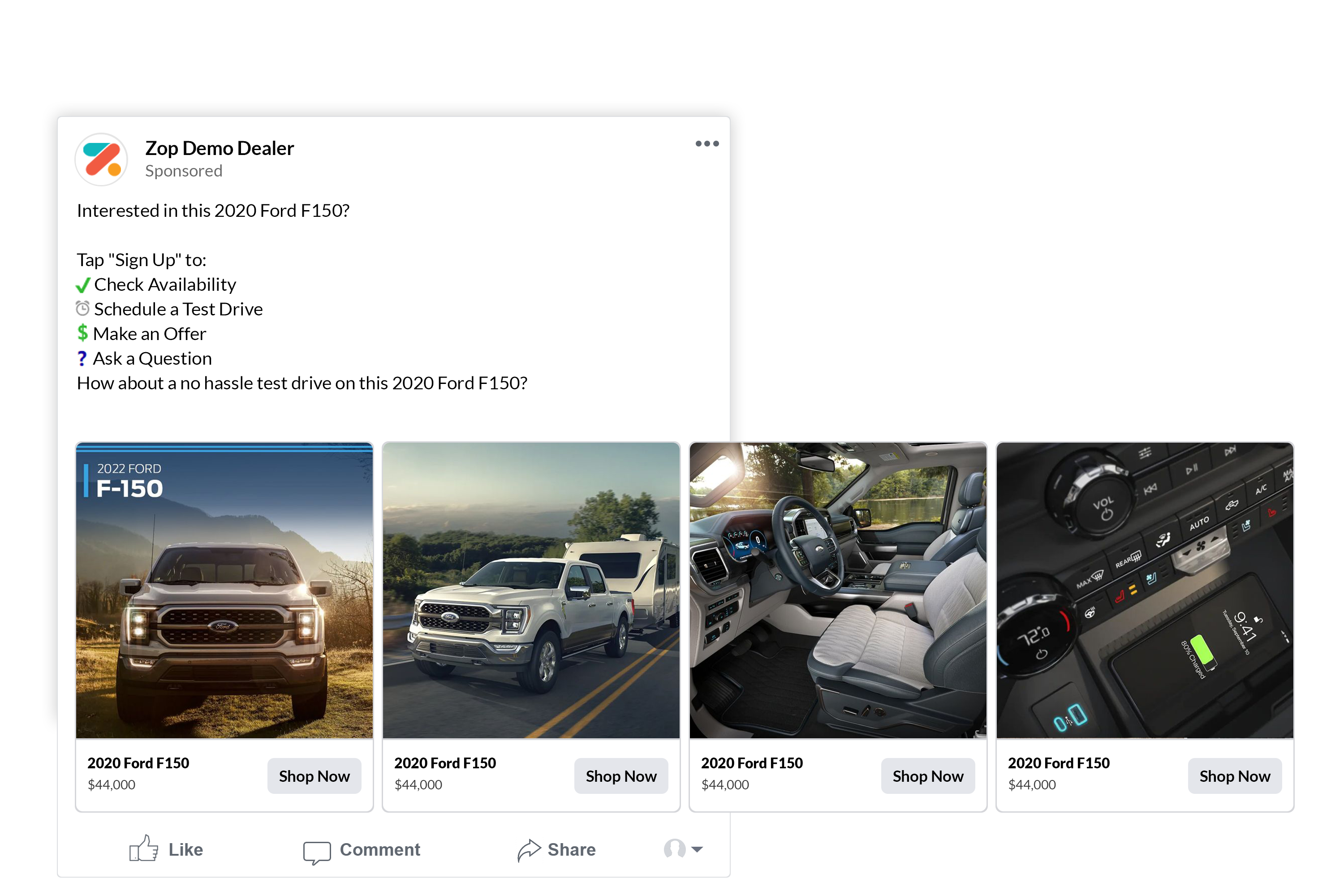Click the 'Schedule a Test Drive' text line
Viewport: 1344px width, 896px height.
(x=179, y=309)
